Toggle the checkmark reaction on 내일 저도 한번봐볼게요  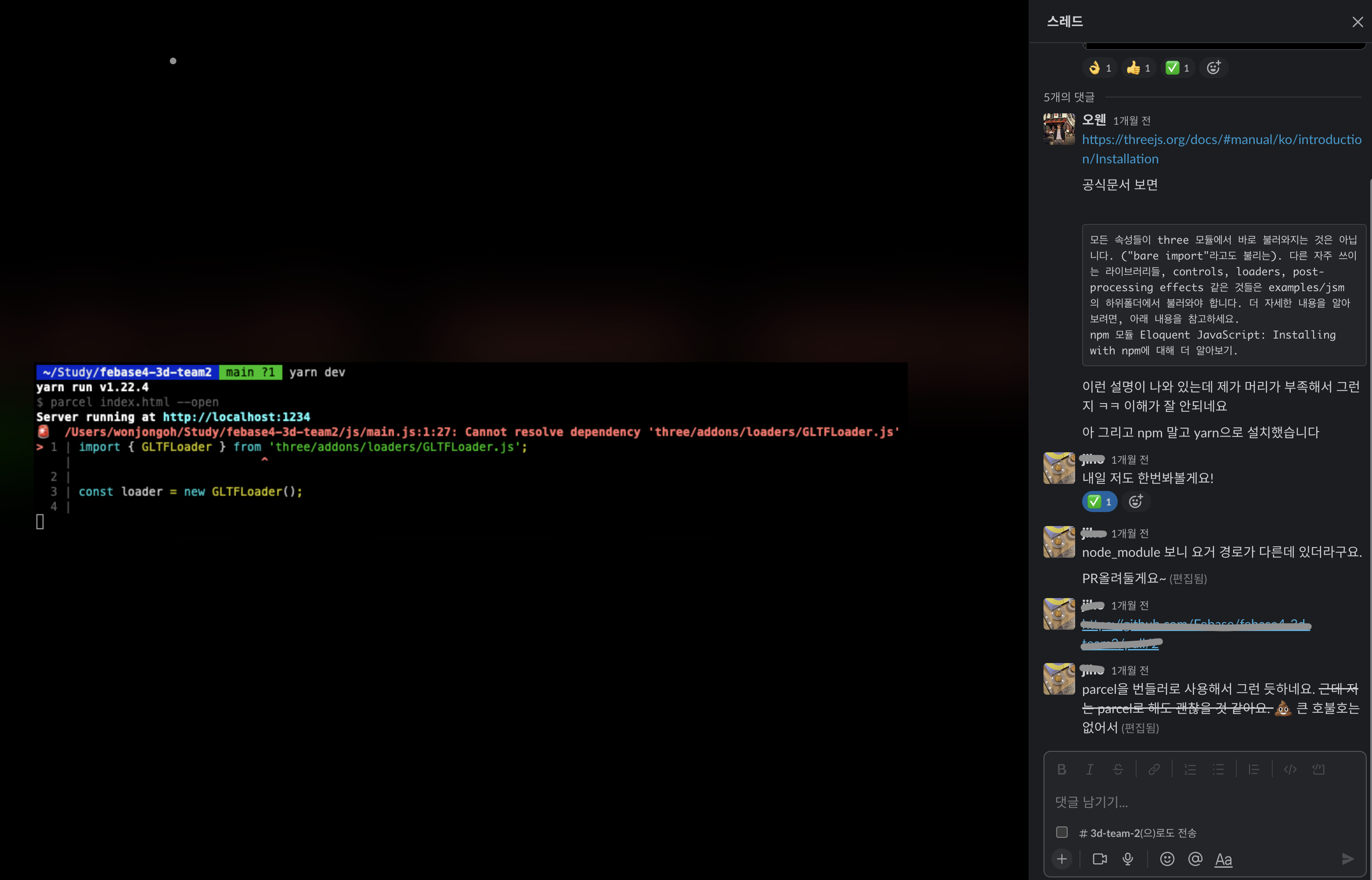[1099, 501]
